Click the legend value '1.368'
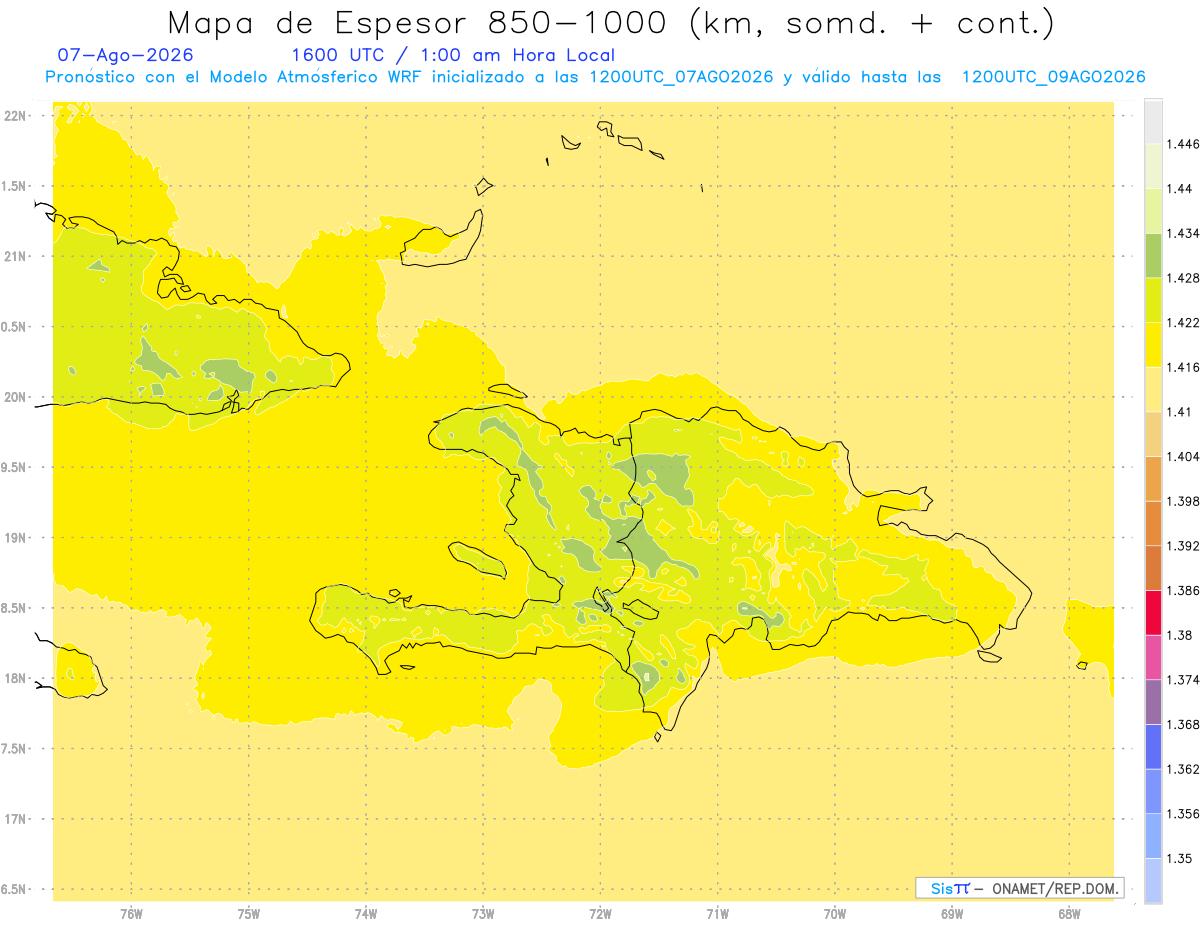 point(1183,724)
